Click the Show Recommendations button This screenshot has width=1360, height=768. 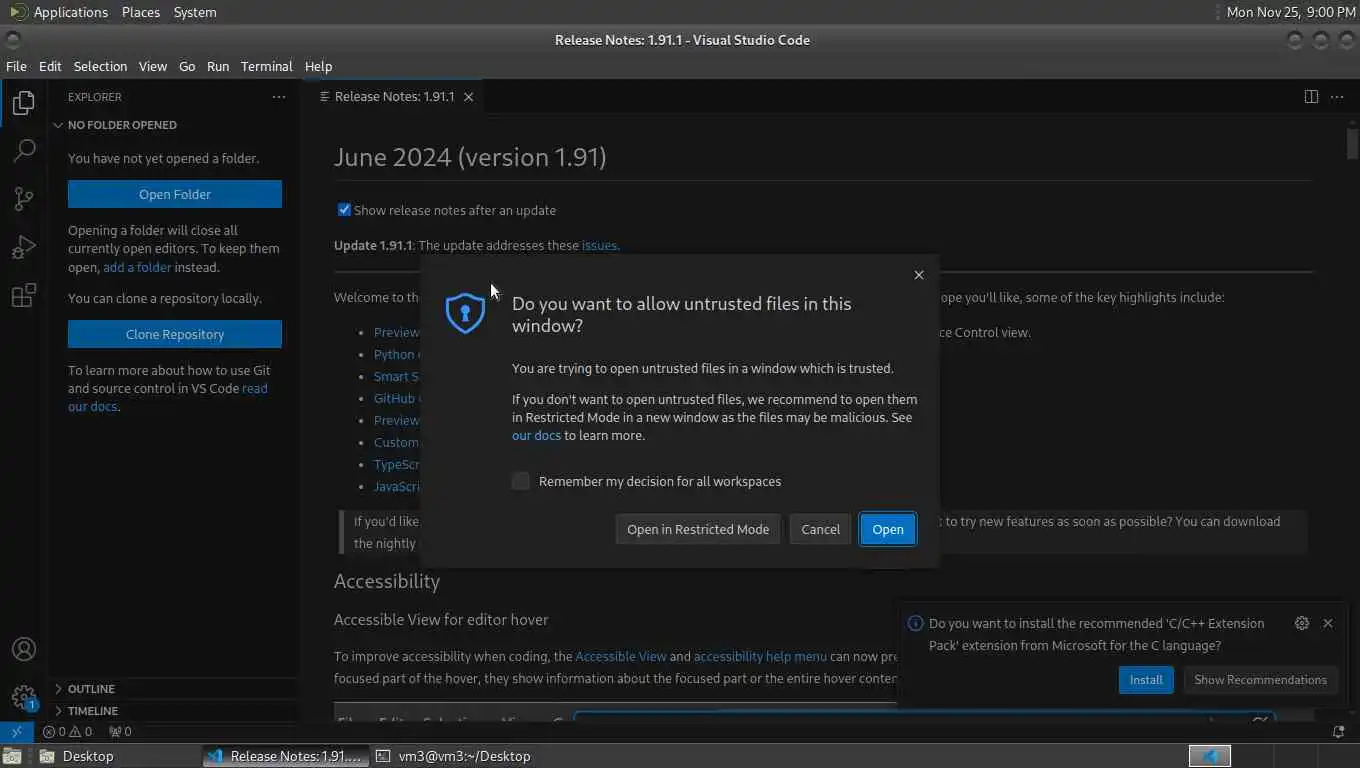(x=1260, y=679)
